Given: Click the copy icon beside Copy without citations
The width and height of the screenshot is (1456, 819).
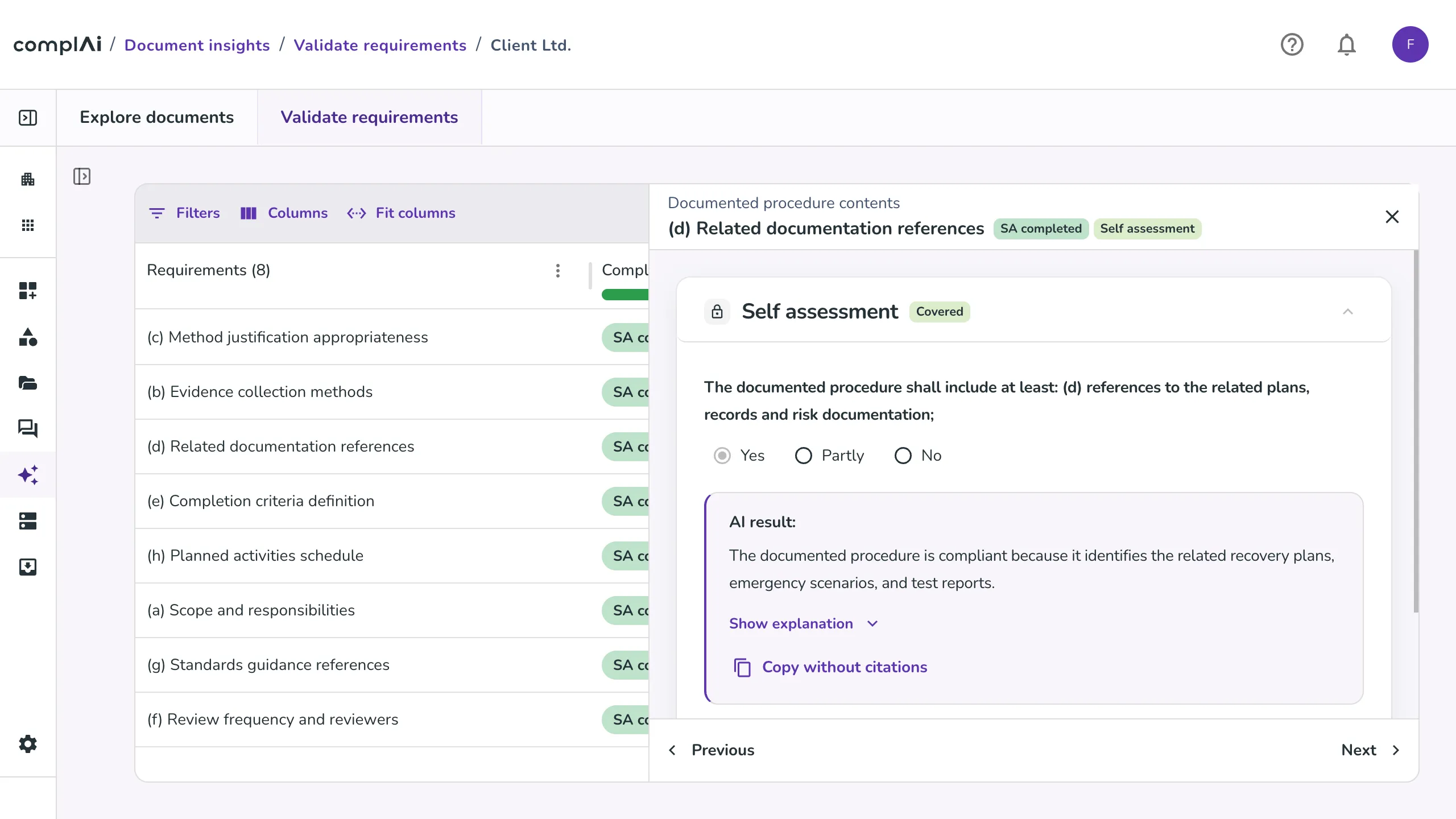Looking at the screenshot, I should click(742, 667).
